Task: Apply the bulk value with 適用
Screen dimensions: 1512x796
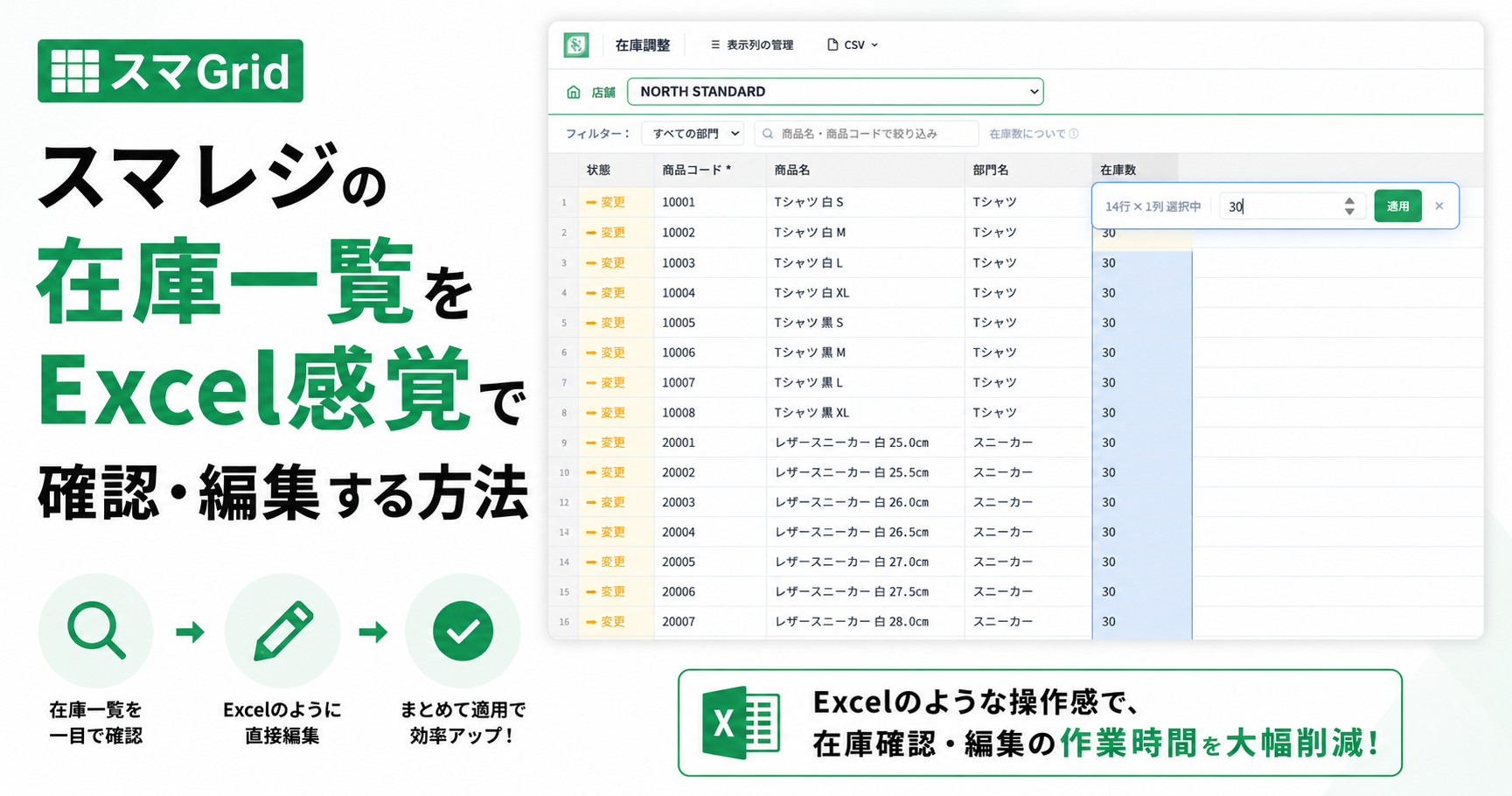Action: (1397, 206)
